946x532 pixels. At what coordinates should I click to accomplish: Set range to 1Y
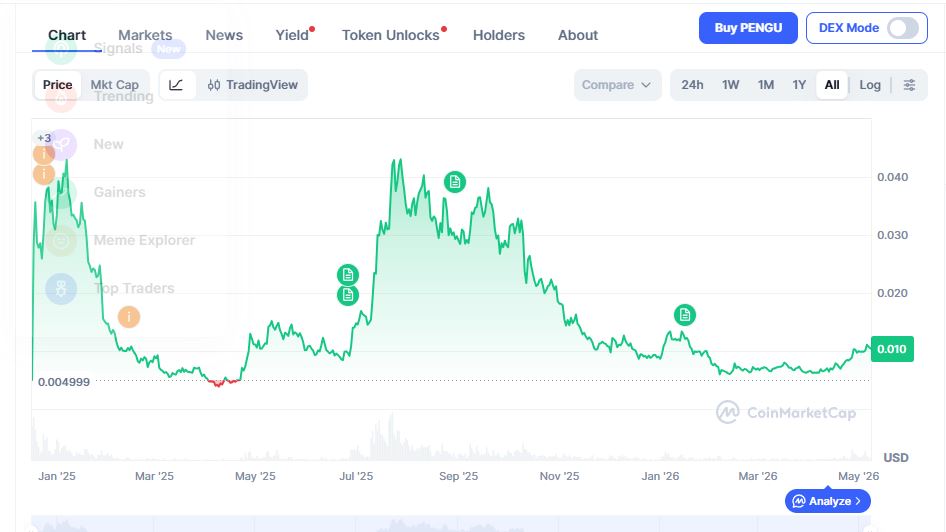799,85
